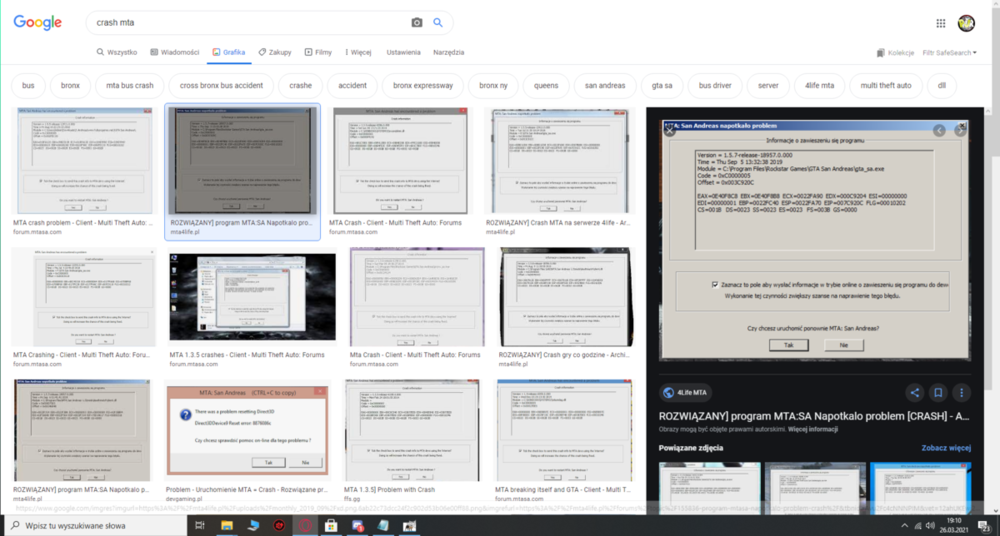Click the blue search magnifier button
Screen dimensions: 1000x536
click(x=438, y=23)
